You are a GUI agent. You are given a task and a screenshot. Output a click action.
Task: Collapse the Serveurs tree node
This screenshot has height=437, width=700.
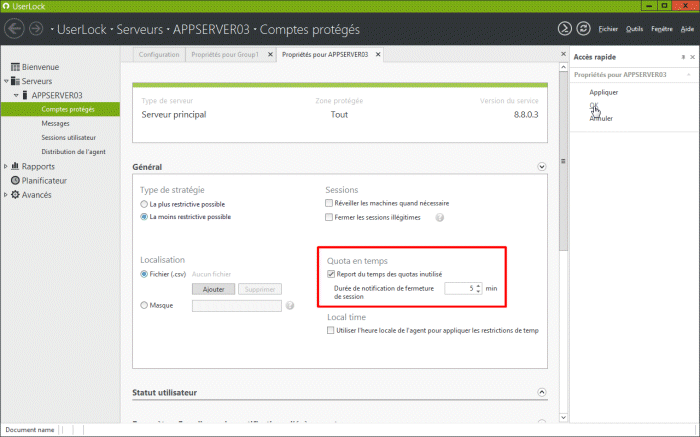click(6, 81)
